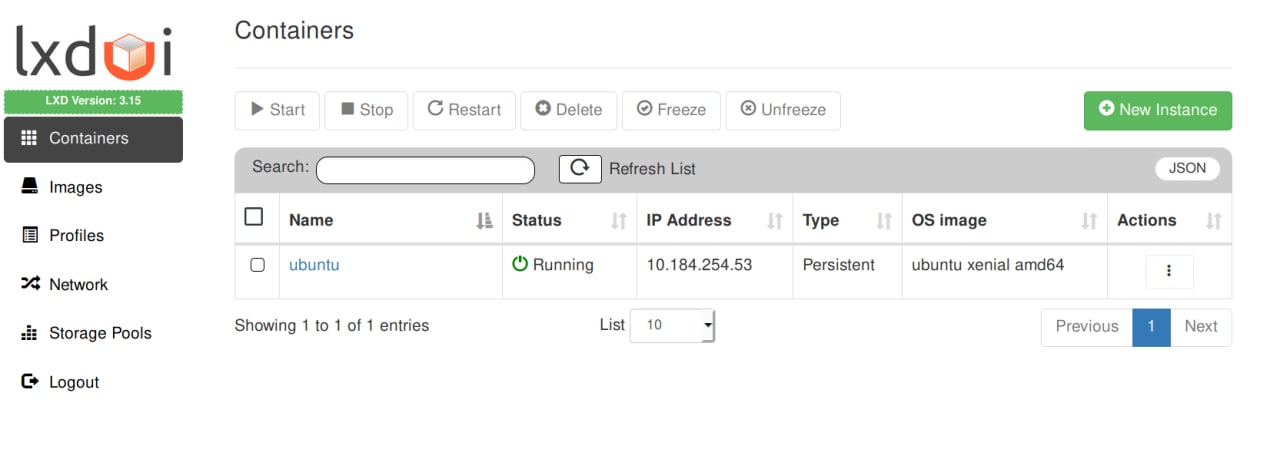Freeze the selected container
This screenshot has width=1280, height=472.
point(671,110)
